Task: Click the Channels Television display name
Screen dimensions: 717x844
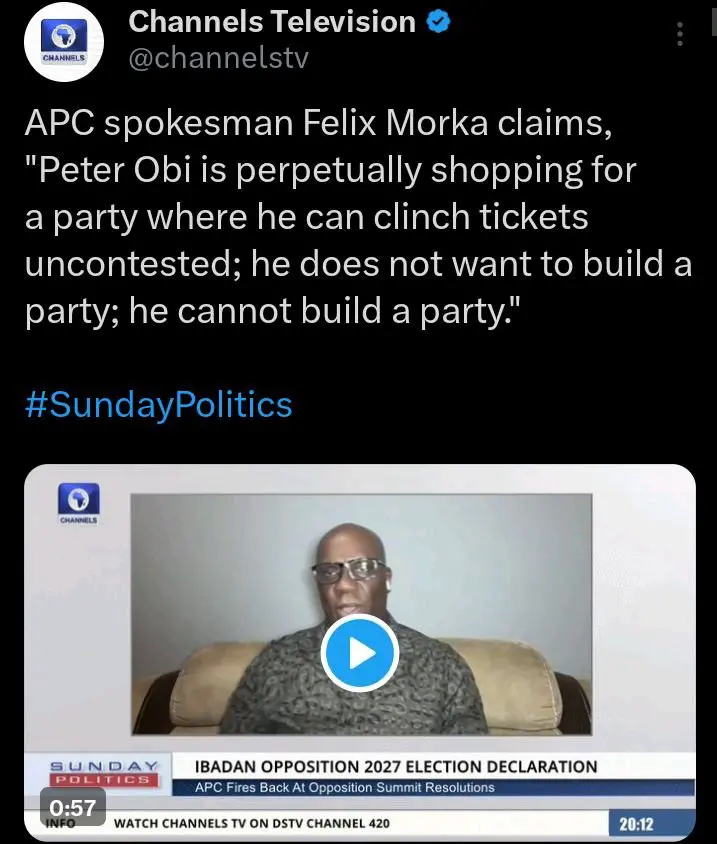Action: point(272,21)
